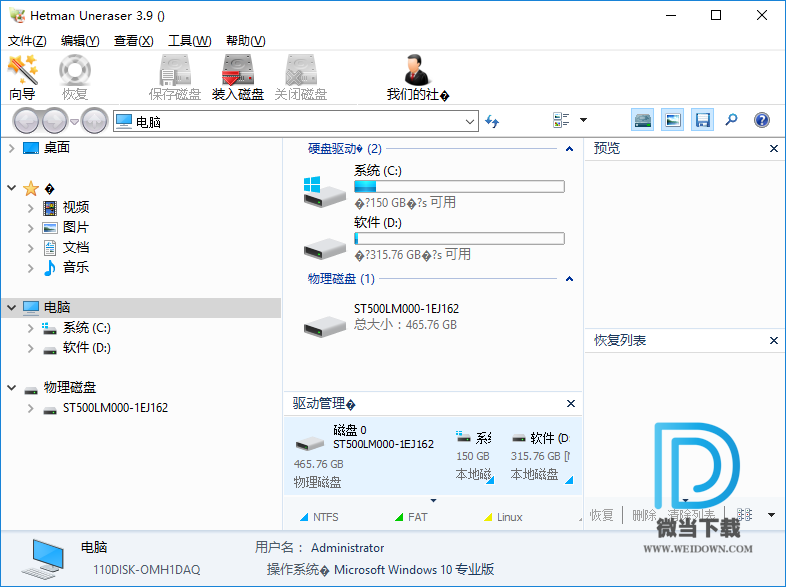
Task: Refresh the view using the blue arrows
Action: [492, 121]
